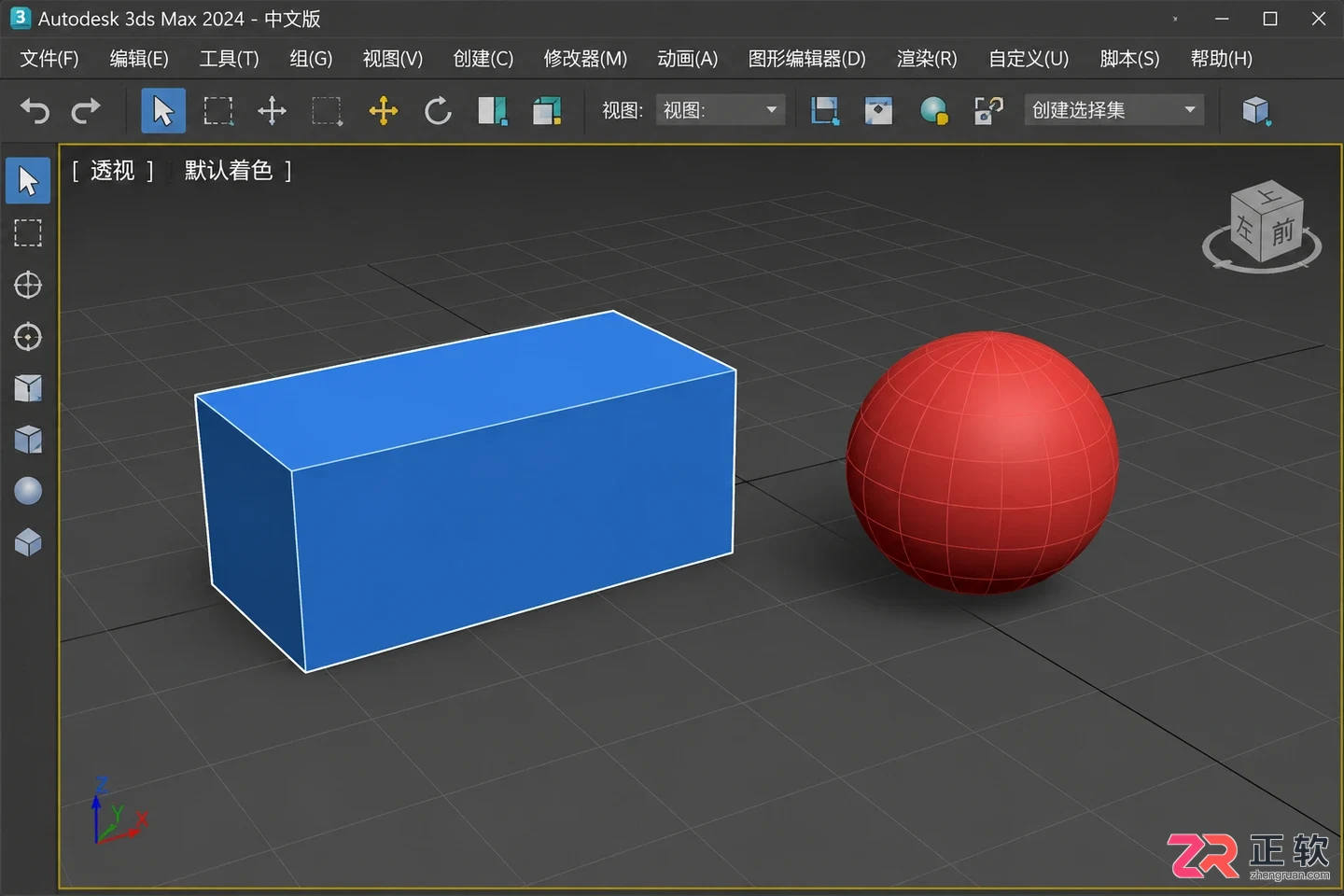1344x896 pixels.
Task: Click the dashed rectangle icon in left sidebar
Action: point(28,232)
